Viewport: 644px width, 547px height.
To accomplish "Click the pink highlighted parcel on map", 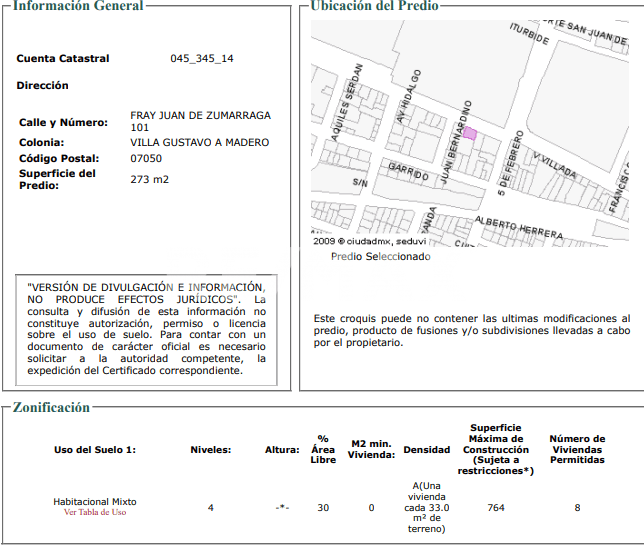I will click(x=469, y=133).
